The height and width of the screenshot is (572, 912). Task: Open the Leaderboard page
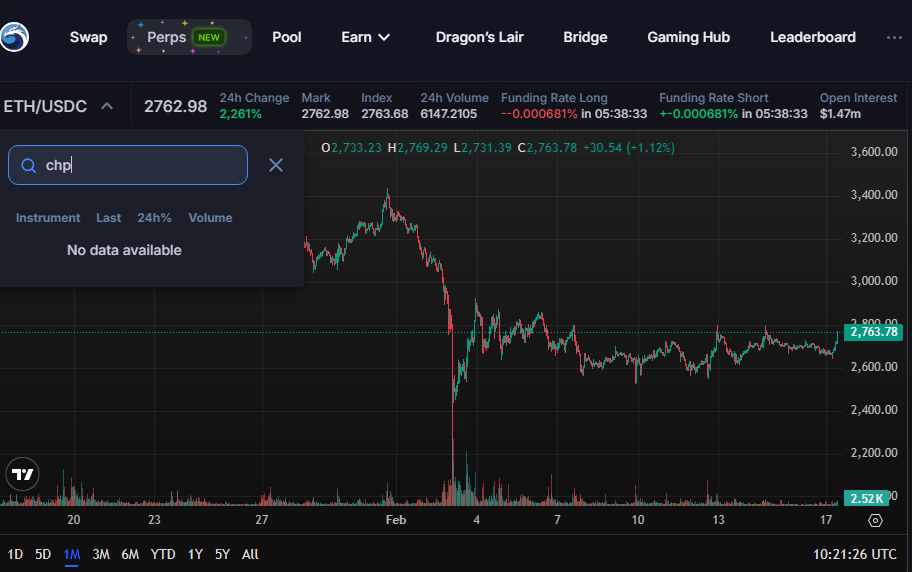point(813,37)
